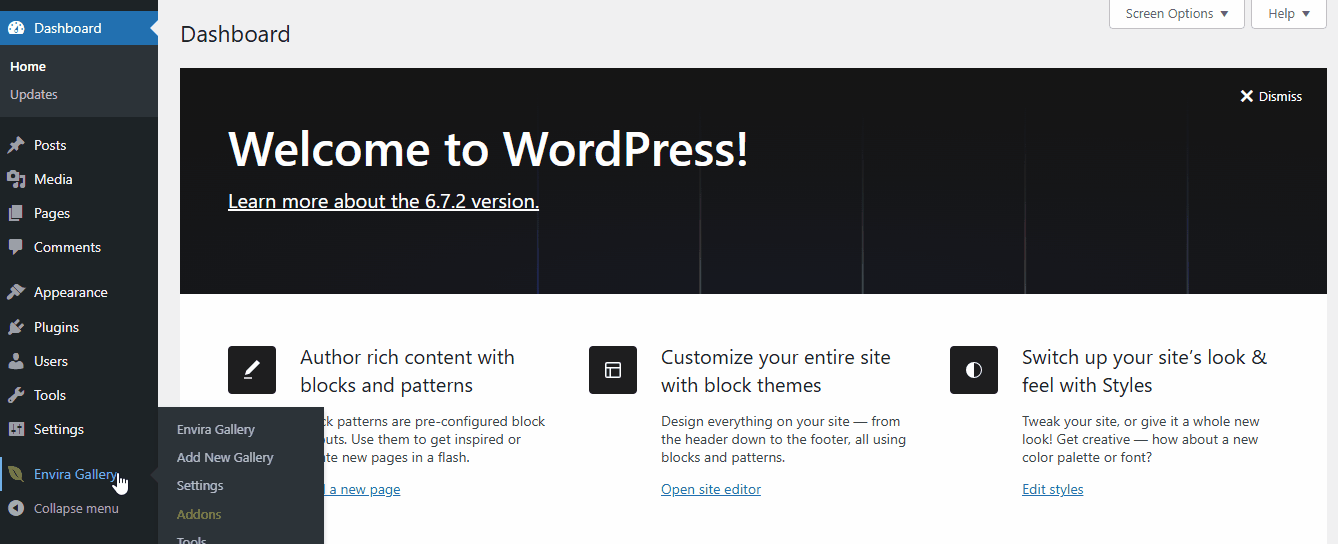Follow the Edit styles link

(1052, 489)
